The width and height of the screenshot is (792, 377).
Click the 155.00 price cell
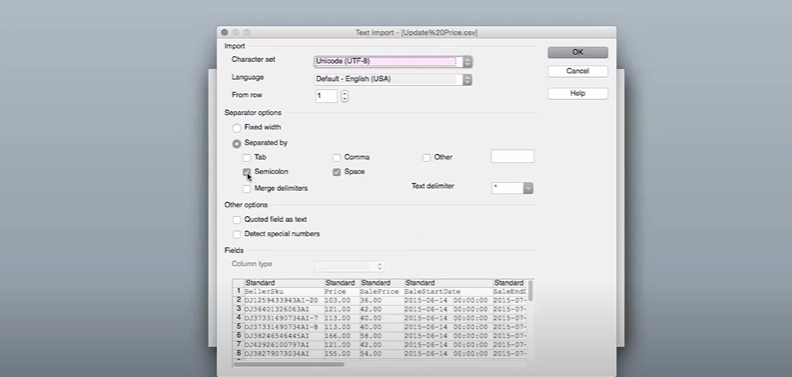click(341, 354)
